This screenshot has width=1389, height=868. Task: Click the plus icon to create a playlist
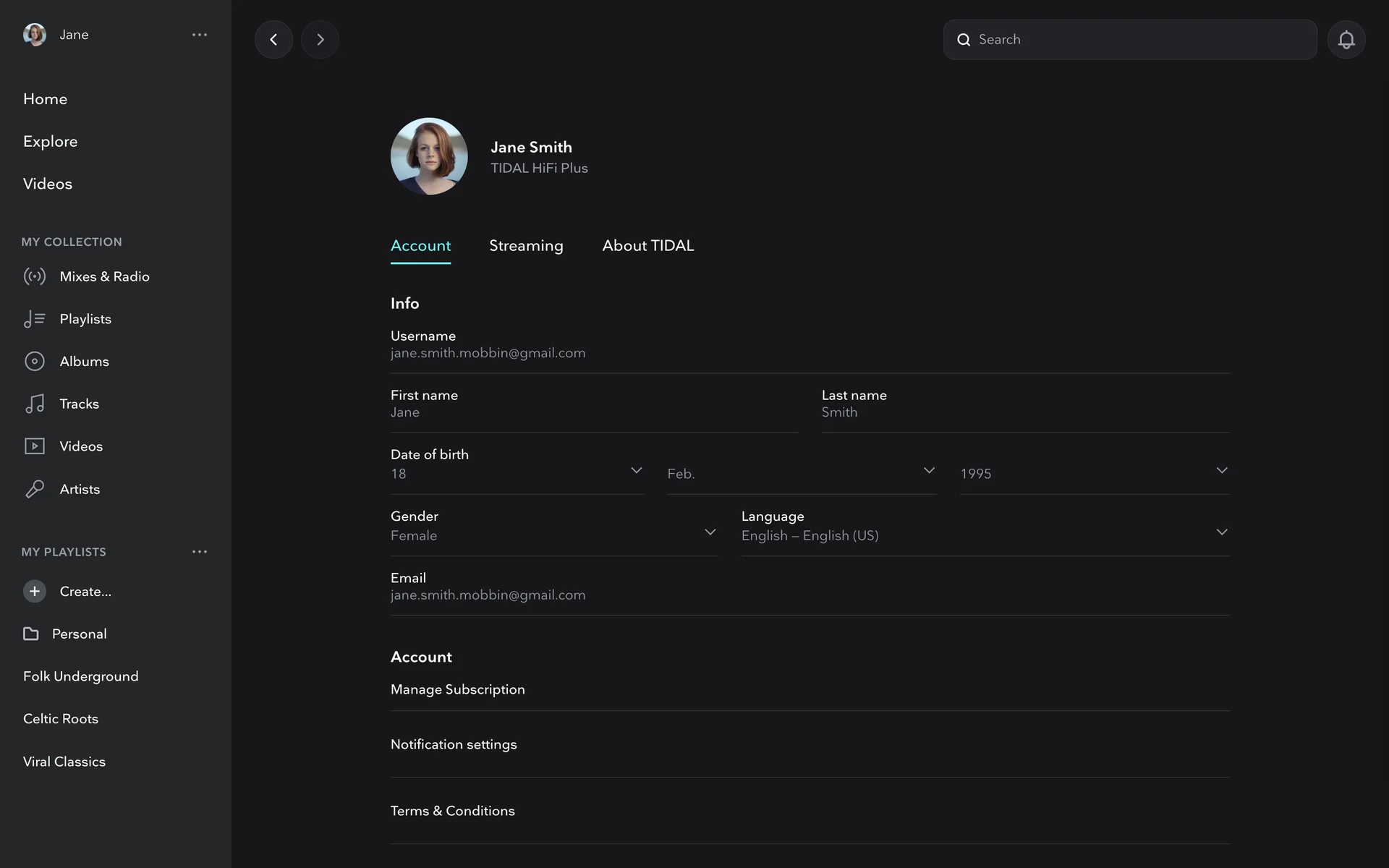[35, 591]
